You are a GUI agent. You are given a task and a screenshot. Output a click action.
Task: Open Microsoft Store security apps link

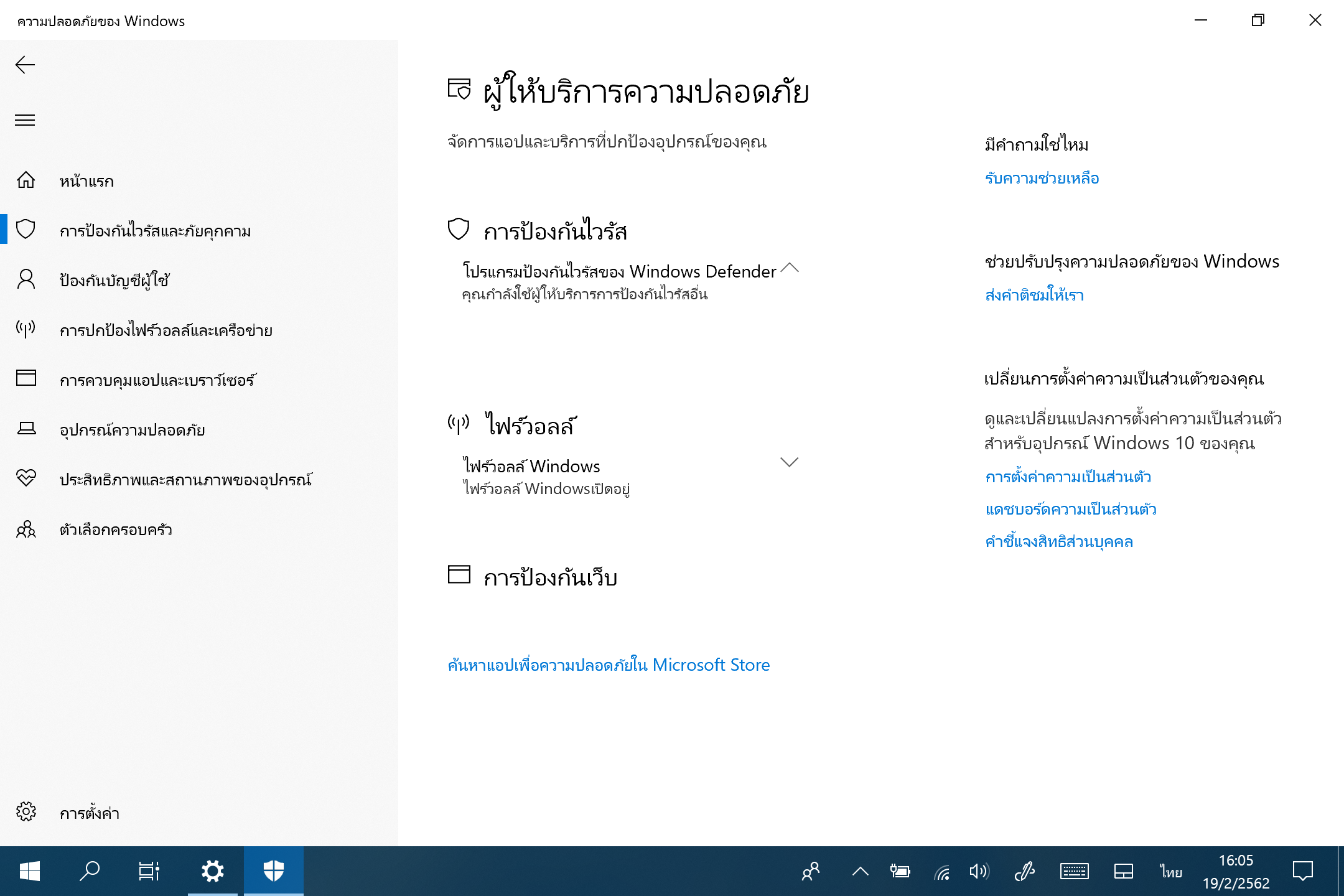point(609,665)
